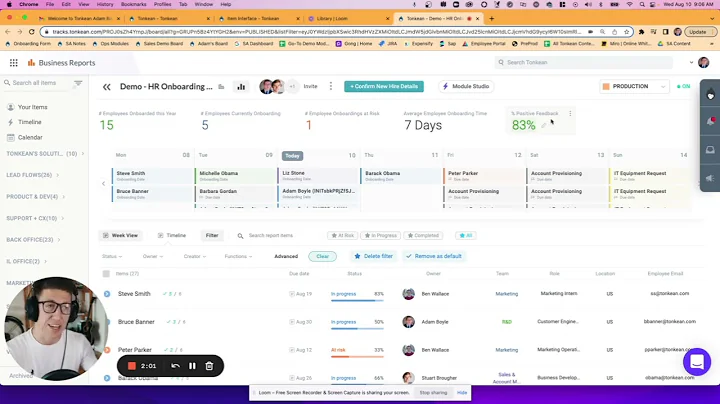Screen dimensions: 720x404
Task: Expand SUPPORT + CX(10) sidebar group
Action: tap(34, 218)
